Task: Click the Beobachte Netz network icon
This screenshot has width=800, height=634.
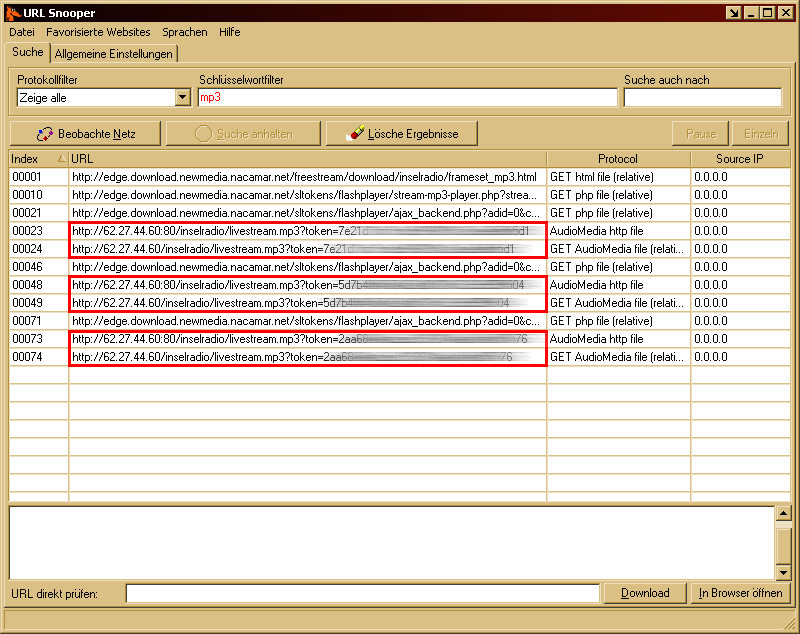Action: (x=45, y=134)
